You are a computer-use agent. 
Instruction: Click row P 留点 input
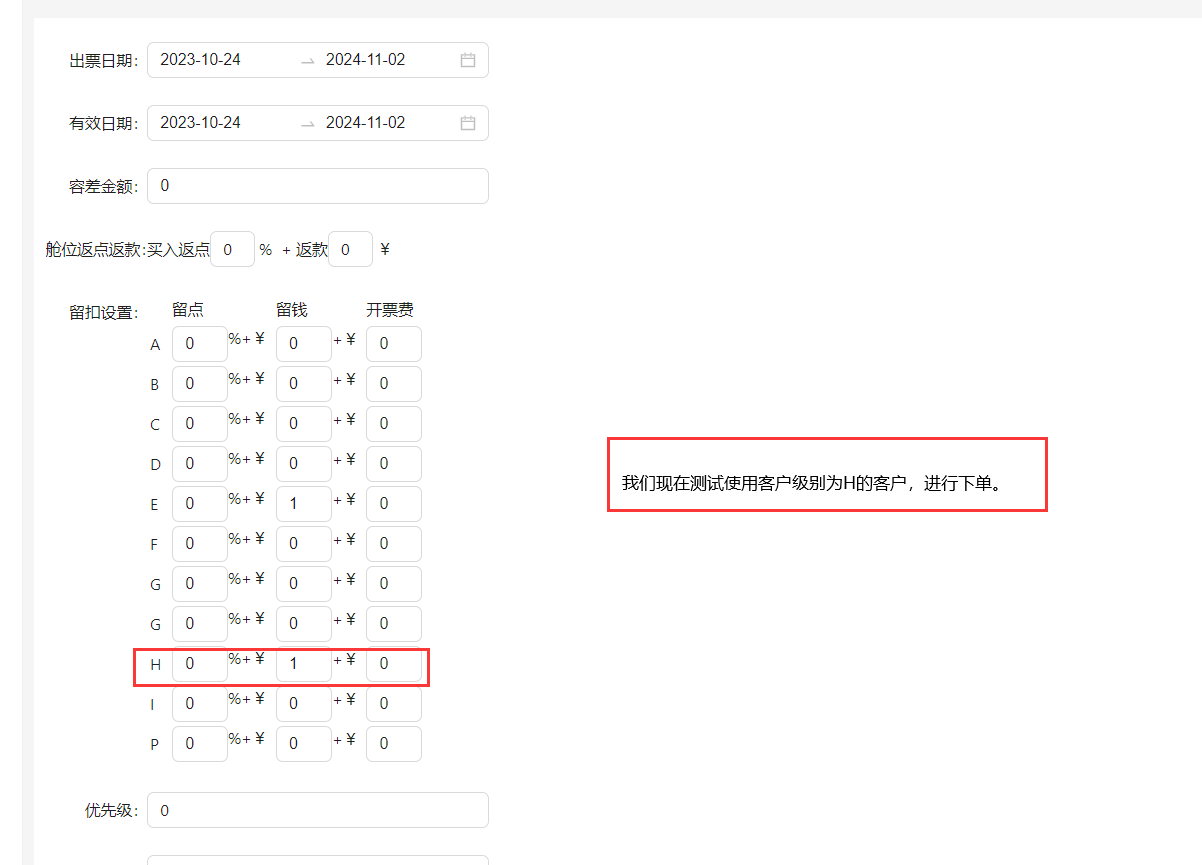tap(200, 744)
